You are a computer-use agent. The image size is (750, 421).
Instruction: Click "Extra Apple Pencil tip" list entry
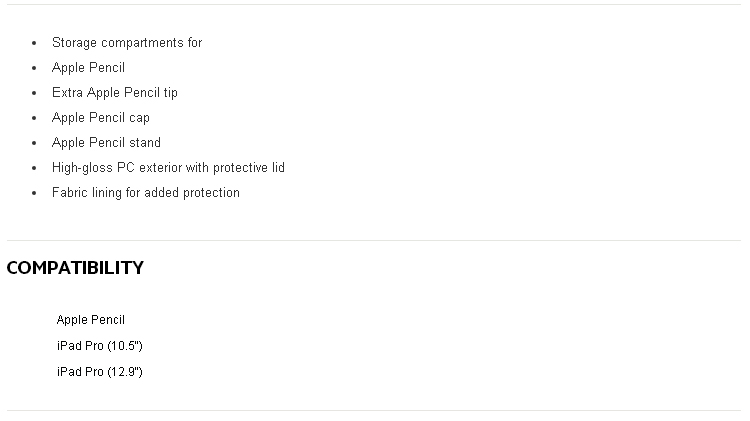tap(114, 92)
